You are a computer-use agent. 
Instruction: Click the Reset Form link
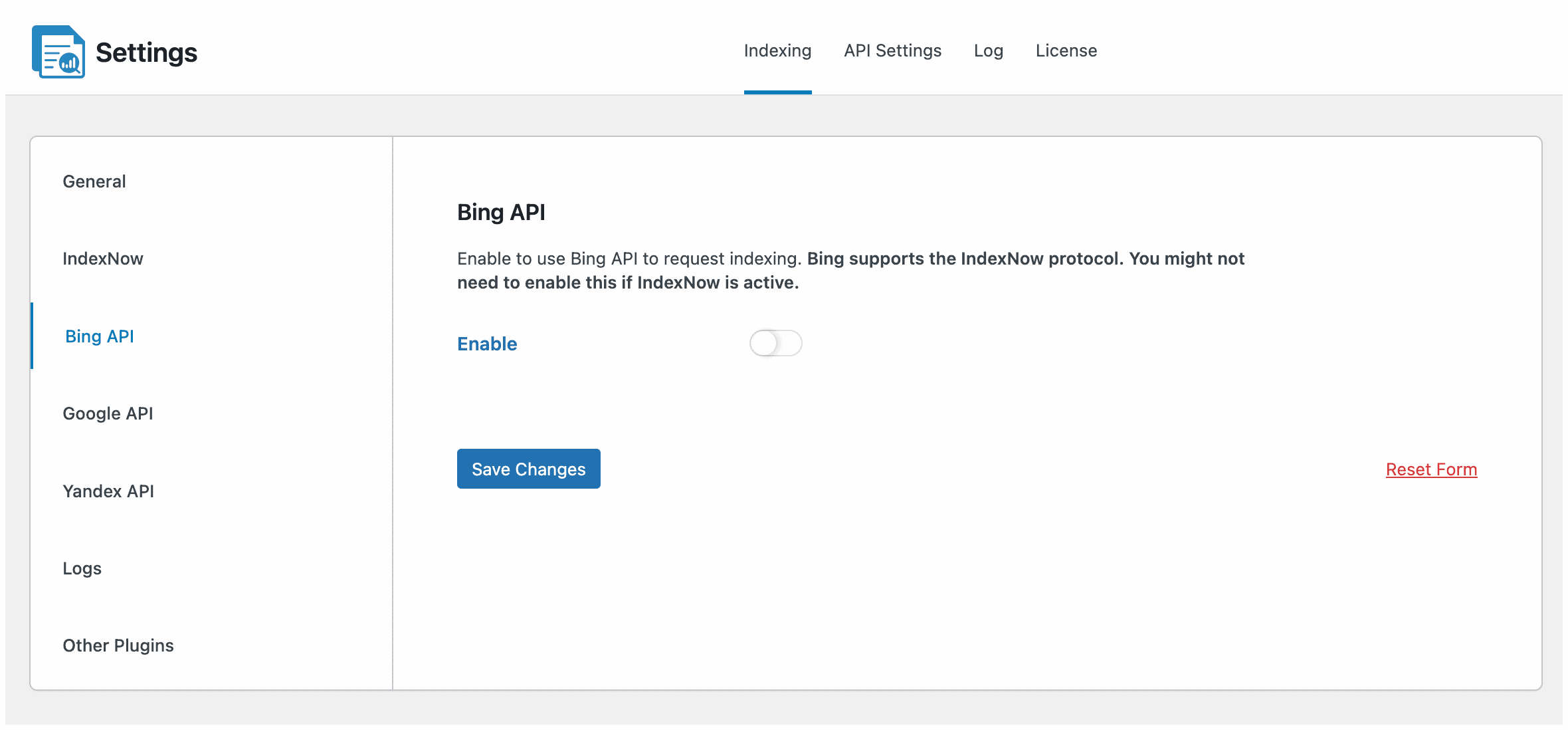(x=1432, y=468)
